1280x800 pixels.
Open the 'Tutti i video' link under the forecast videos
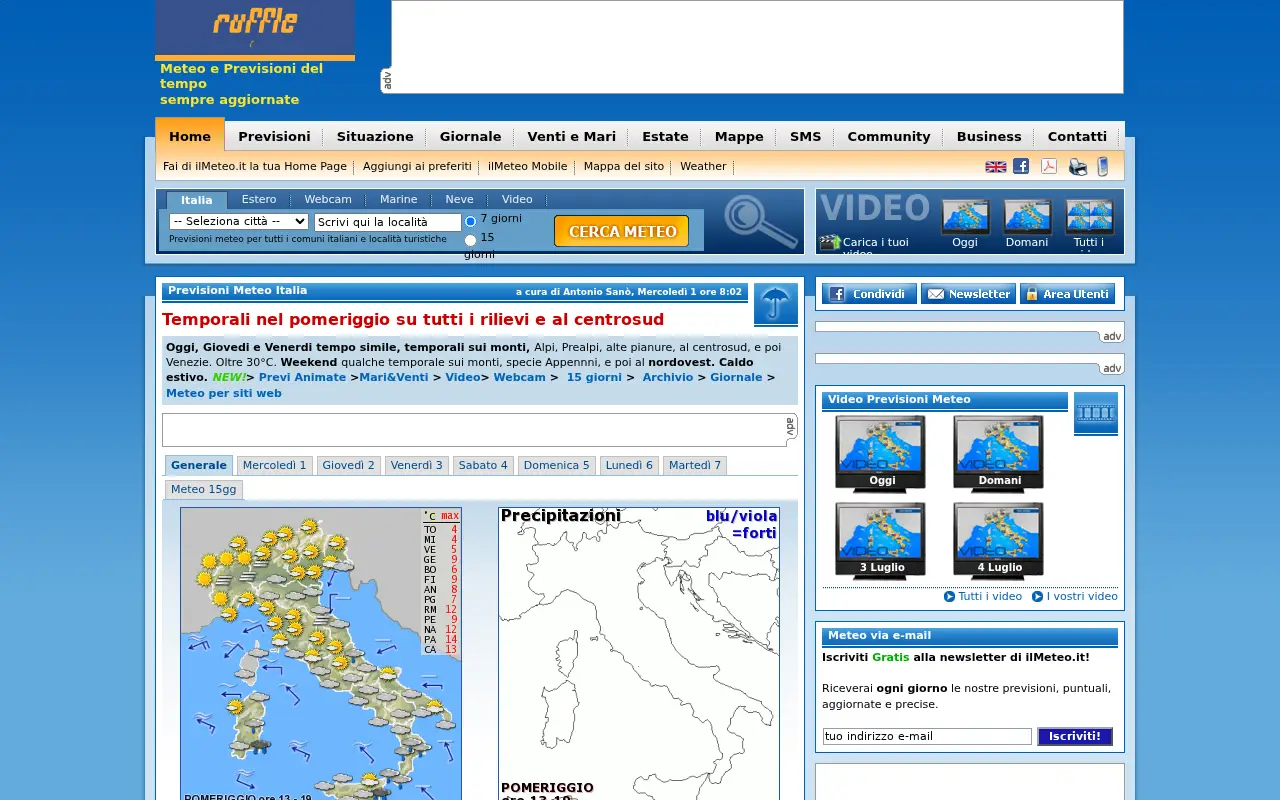click(990, 597)
